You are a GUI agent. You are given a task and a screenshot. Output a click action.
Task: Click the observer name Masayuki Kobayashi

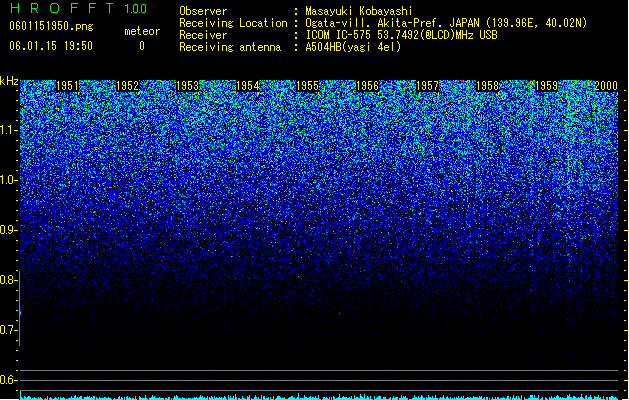(359, 11)
